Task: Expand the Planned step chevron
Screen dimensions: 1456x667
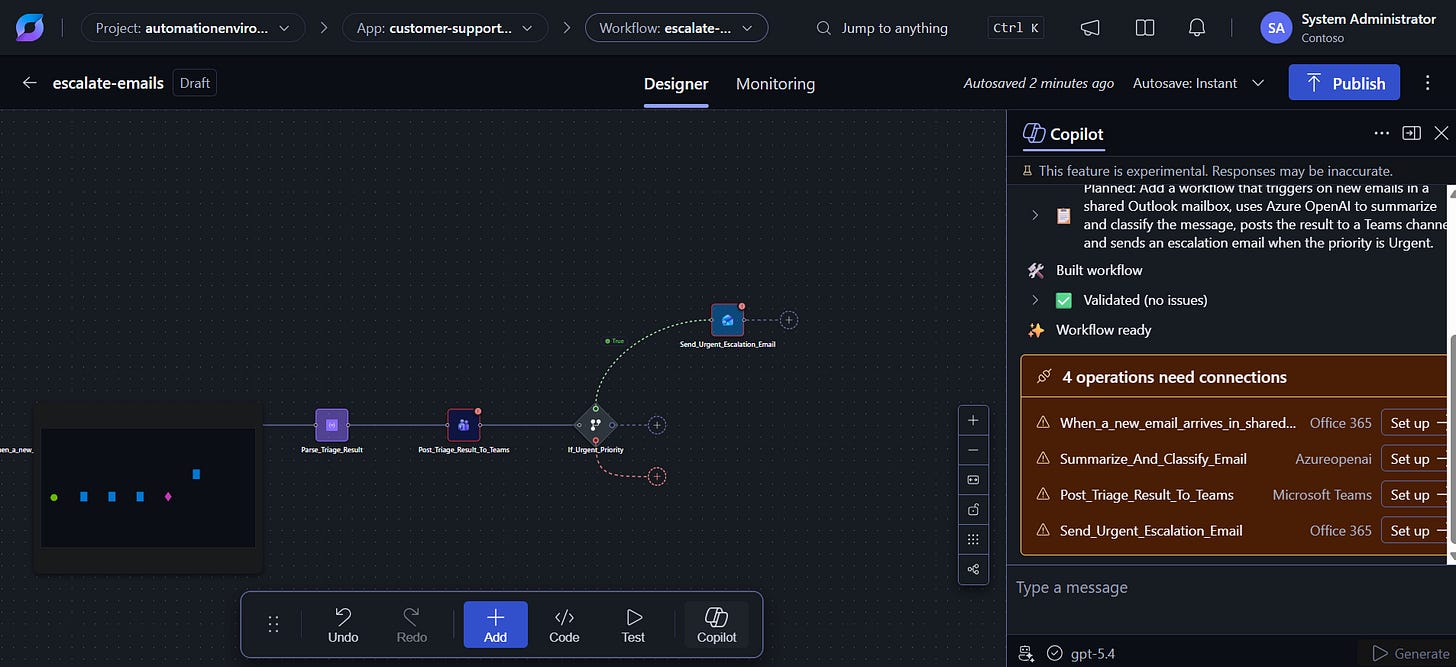Action: coord(1035,215)
